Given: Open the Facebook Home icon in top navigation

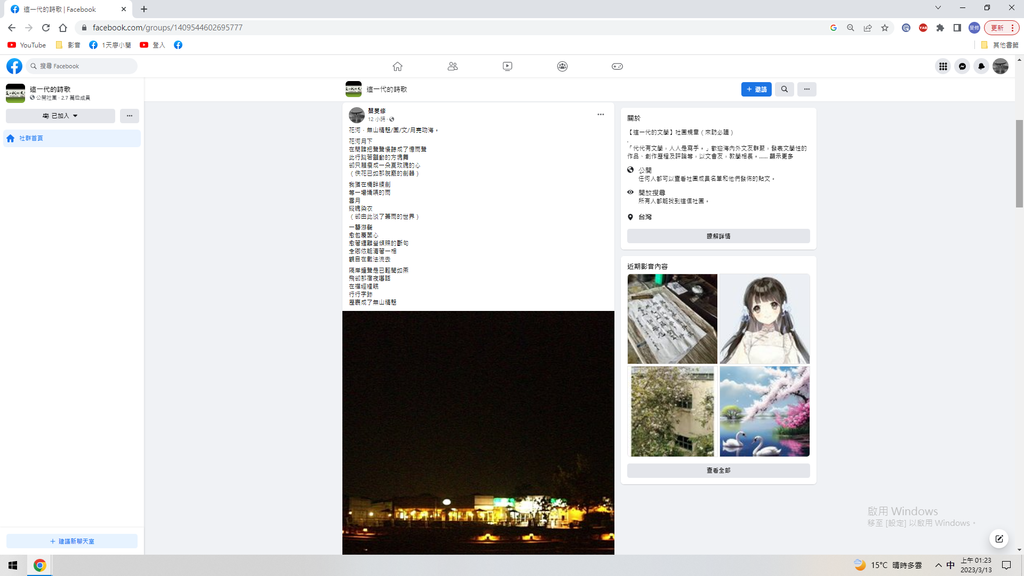Looking at the screenshot, I should pos(397,66).
